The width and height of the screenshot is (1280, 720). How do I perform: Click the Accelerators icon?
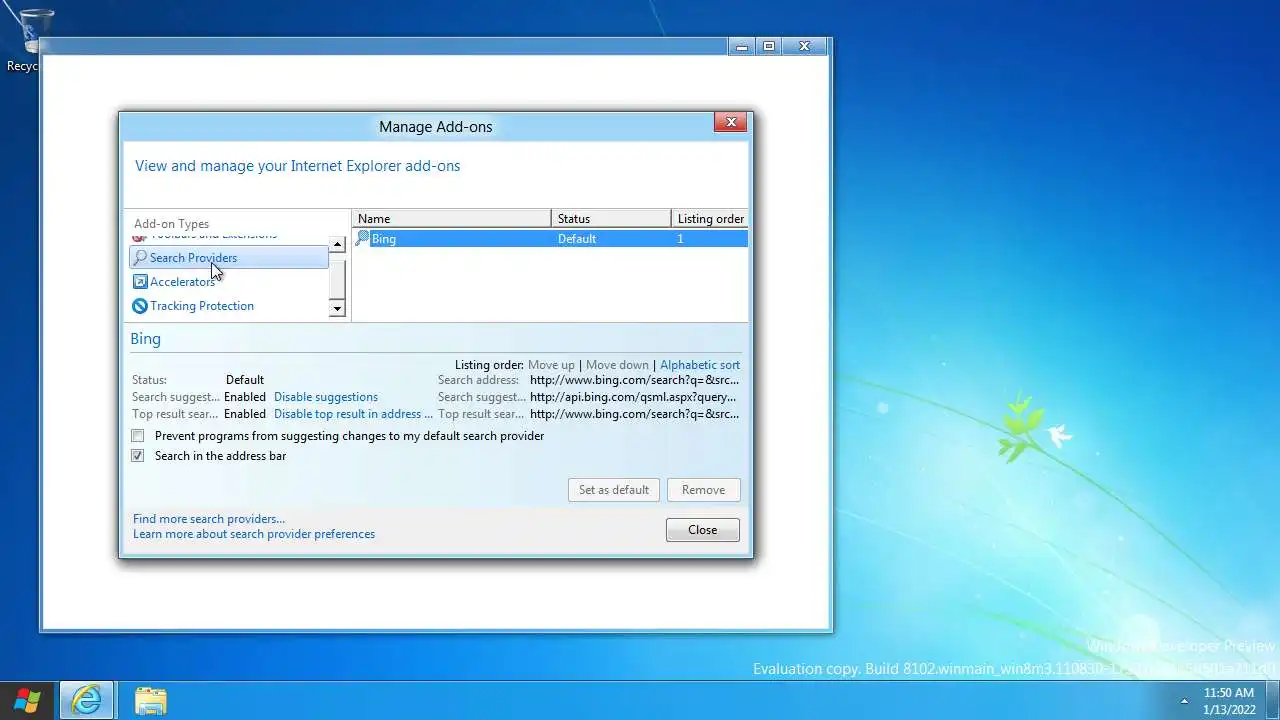(140, 282)
